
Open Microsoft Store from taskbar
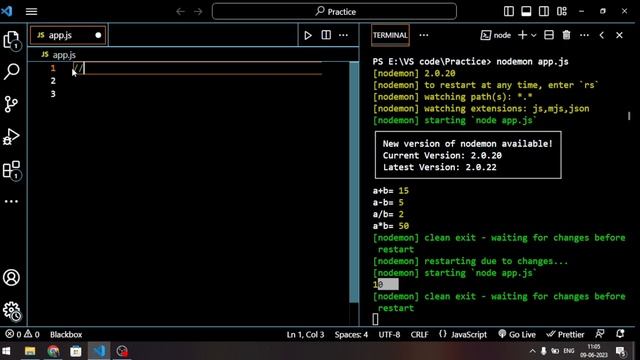tap(76, 351)
